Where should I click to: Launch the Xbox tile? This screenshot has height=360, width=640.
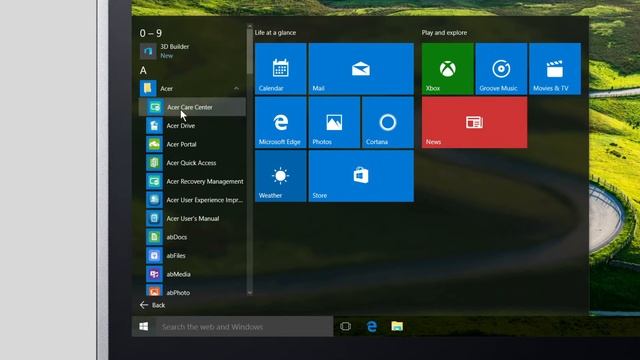pyautogui.click(x=448, y=69)
